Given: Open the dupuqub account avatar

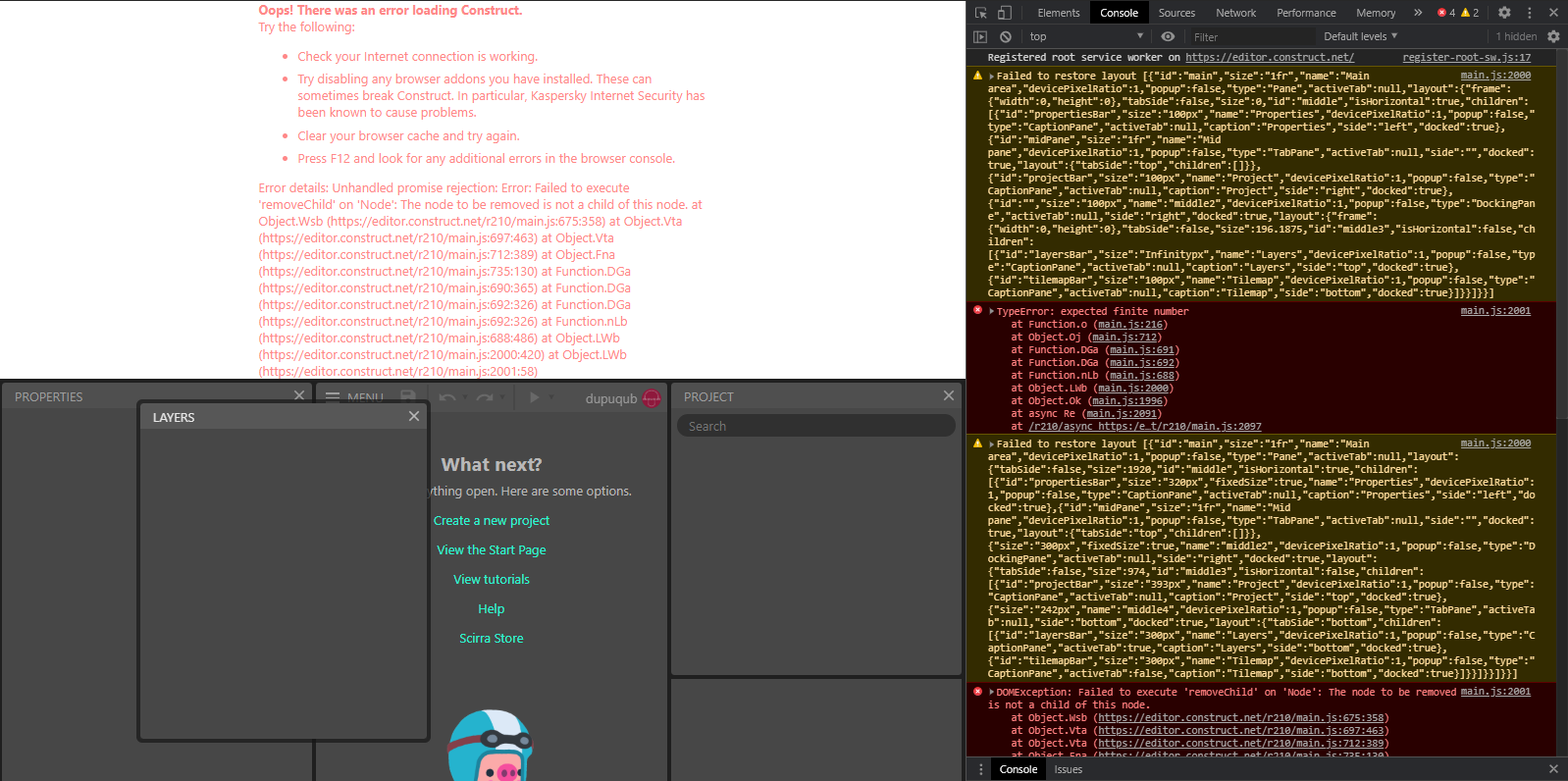Looking at the screenshot, I should point(652,398).
